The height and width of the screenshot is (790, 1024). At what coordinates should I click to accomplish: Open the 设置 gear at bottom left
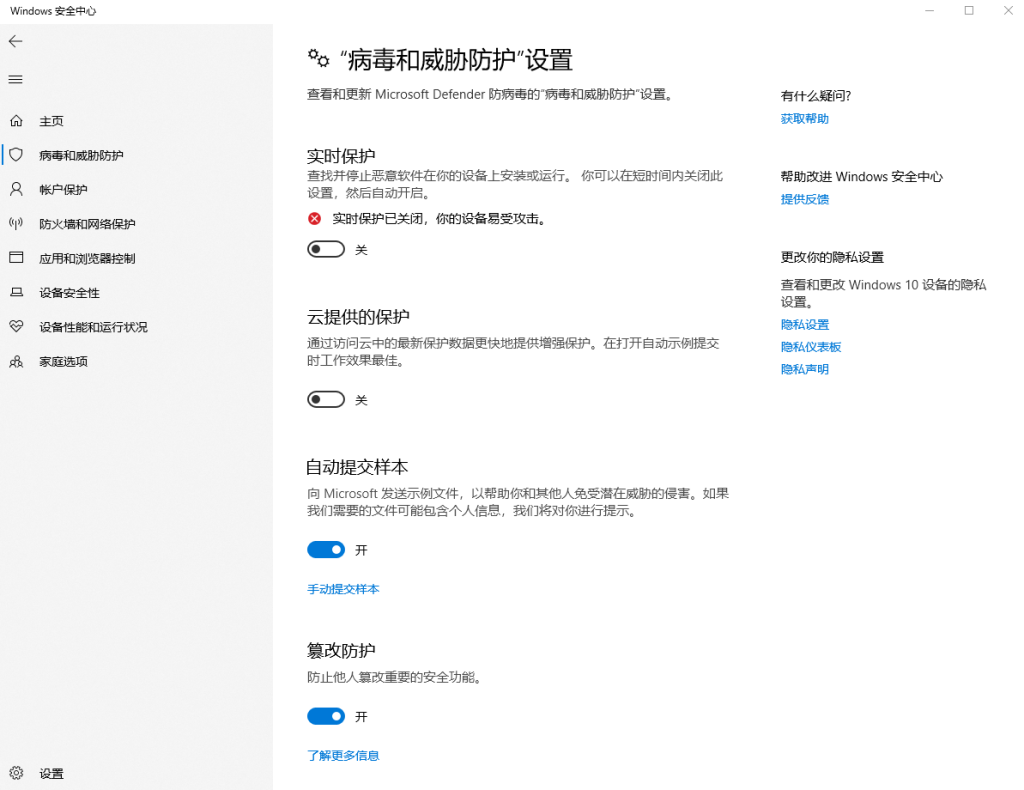click(17, 773)
